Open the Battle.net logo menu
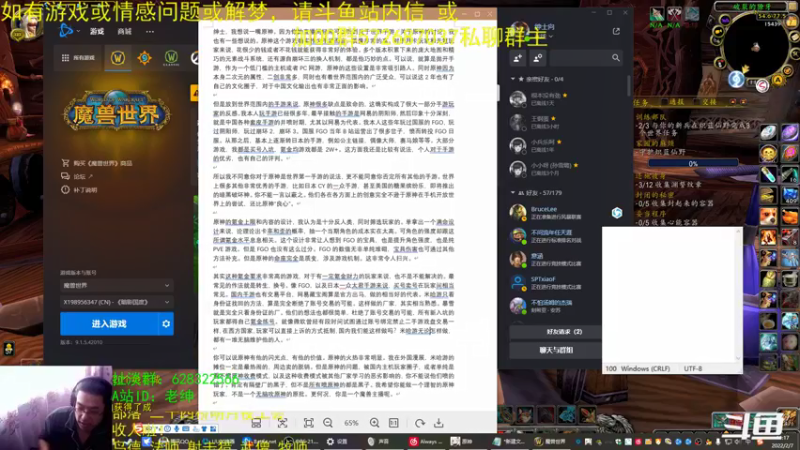800x450 pixels. pos(66,31)
